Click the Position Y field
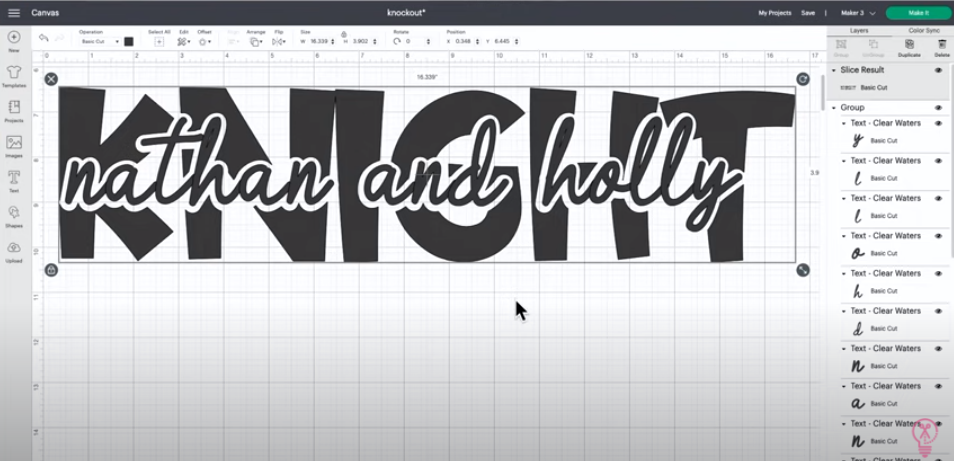 coord(504,41)
